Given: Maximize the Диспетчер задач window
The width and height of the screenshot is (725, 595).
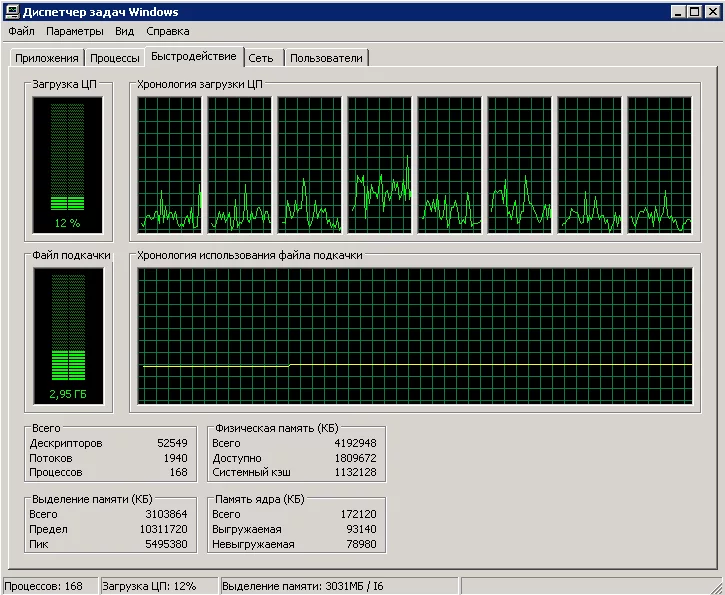Looking at the screenshot, I should [694, 12].
